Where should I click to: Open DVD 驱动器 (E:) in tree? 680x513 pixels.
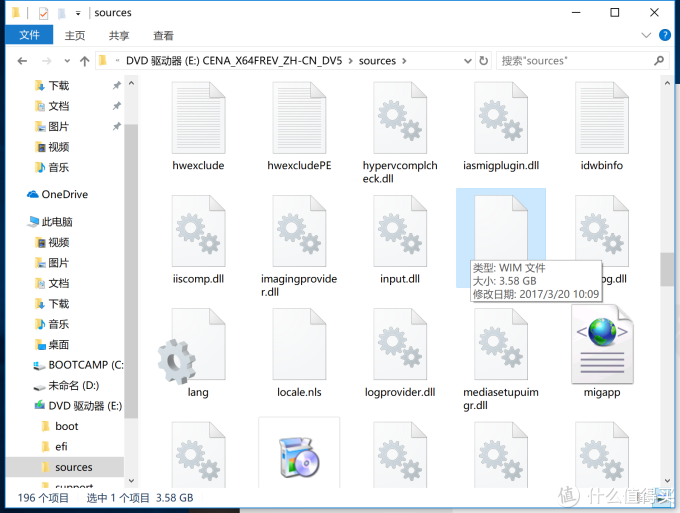[x=78, y=406]
